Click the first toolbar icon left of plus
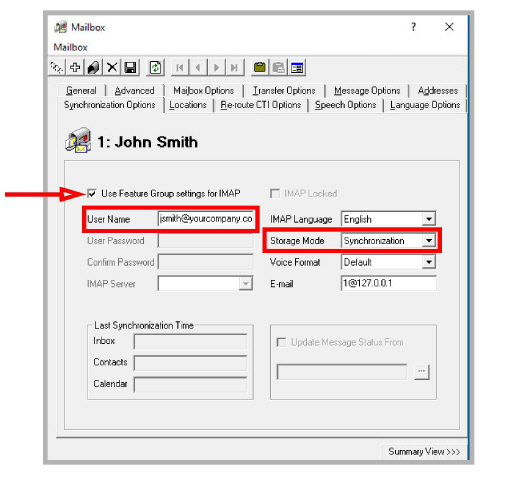Screen dimensions: 517x482 tap(57, 68)
